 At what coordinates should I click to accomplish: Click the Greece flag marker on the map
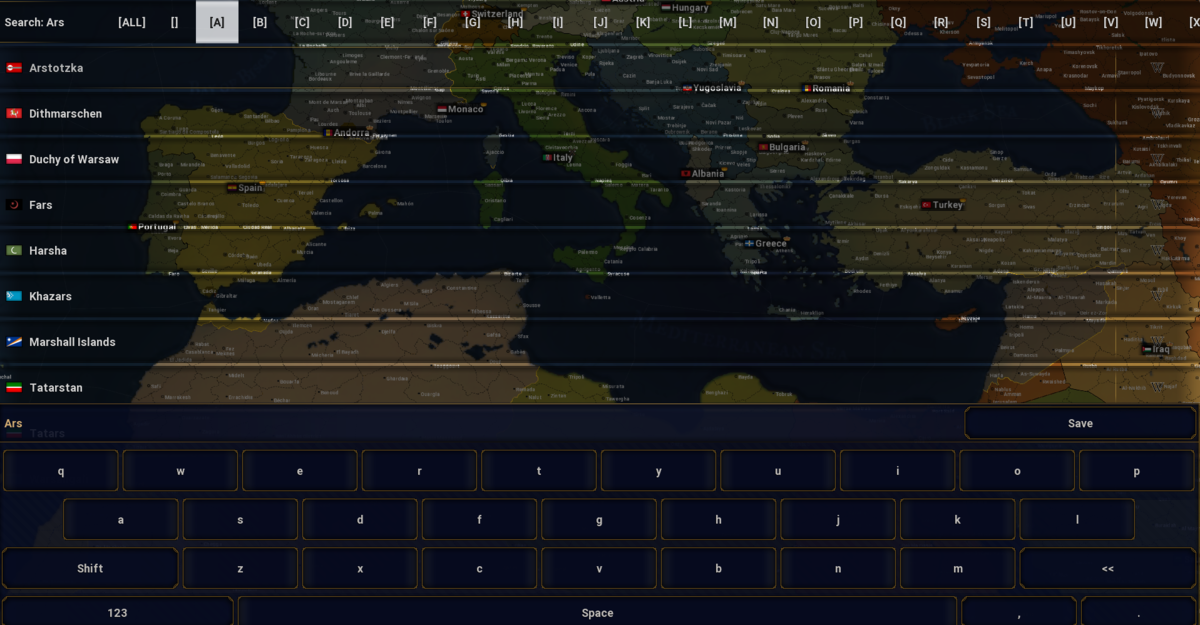pyautogui.click(x=749, y=243)
